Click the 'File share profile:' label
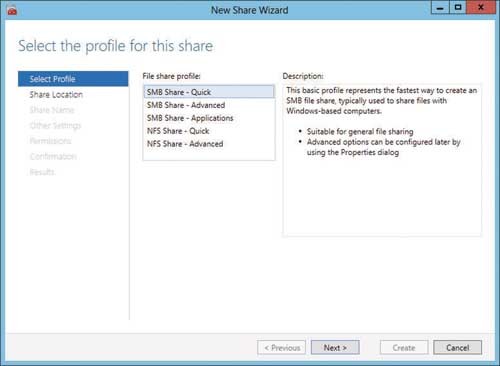The height and width of the screenshot is (366, 500). pos(171,76)
